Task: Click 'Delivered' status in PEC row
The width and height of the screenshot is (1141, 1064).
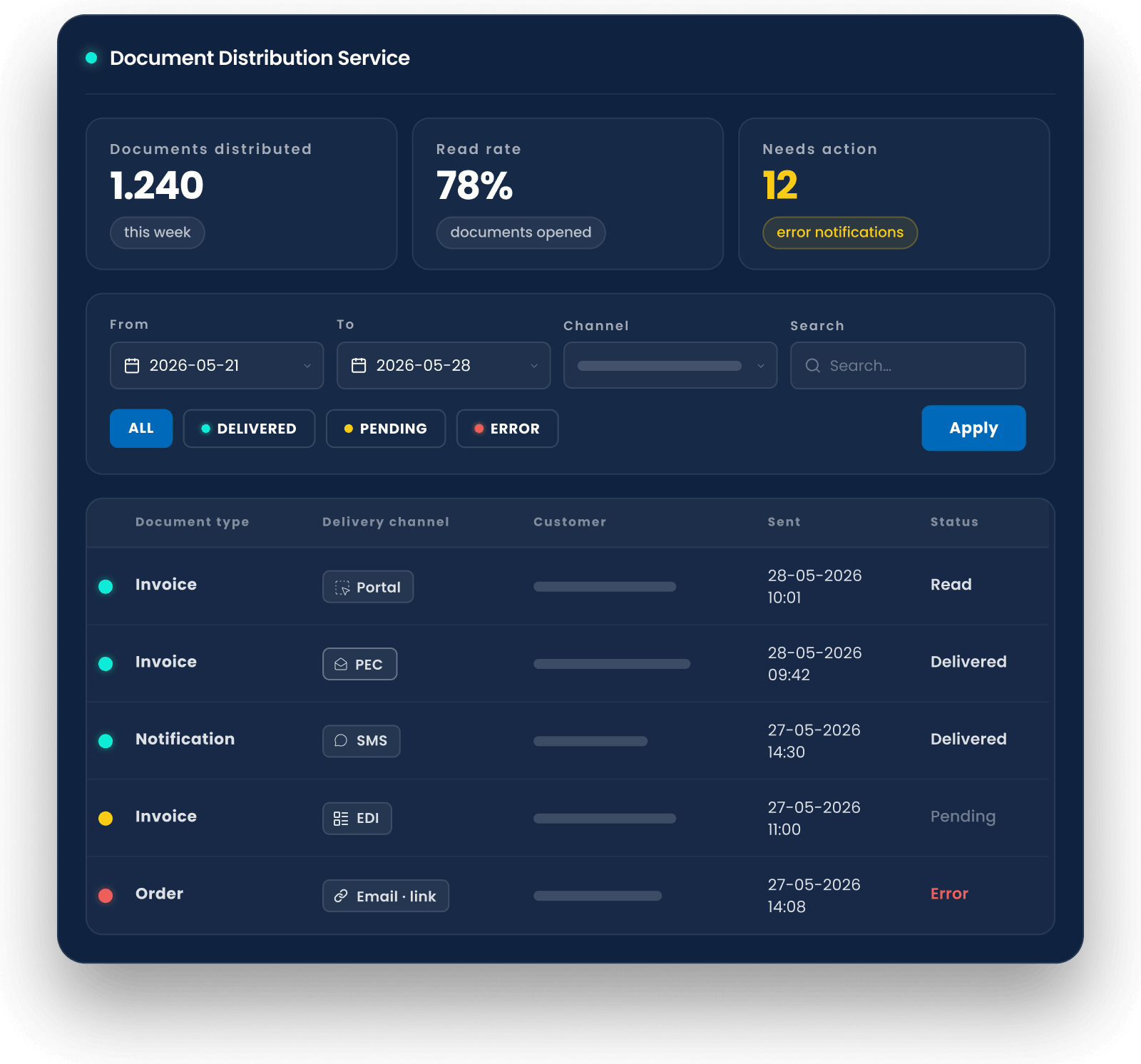Action: tap(968, 663)
